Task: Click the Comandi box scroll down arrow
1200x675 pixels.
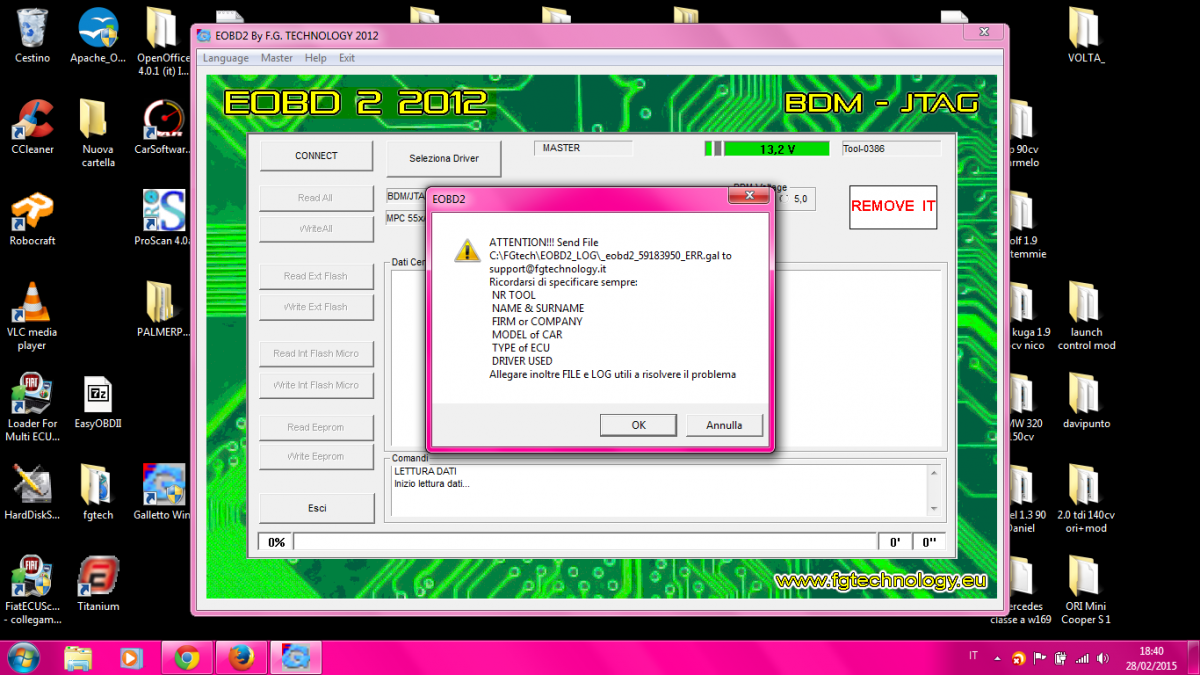Action: click(x=934, y=508)
